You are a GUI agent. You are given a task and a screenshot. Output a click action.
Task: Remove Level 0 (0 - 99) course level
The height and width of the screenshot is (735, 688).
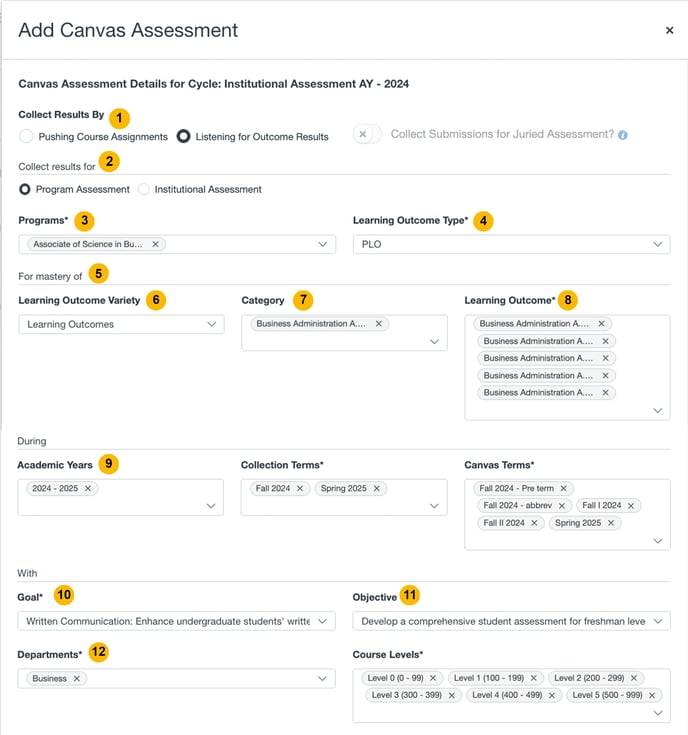click(433, 678)
